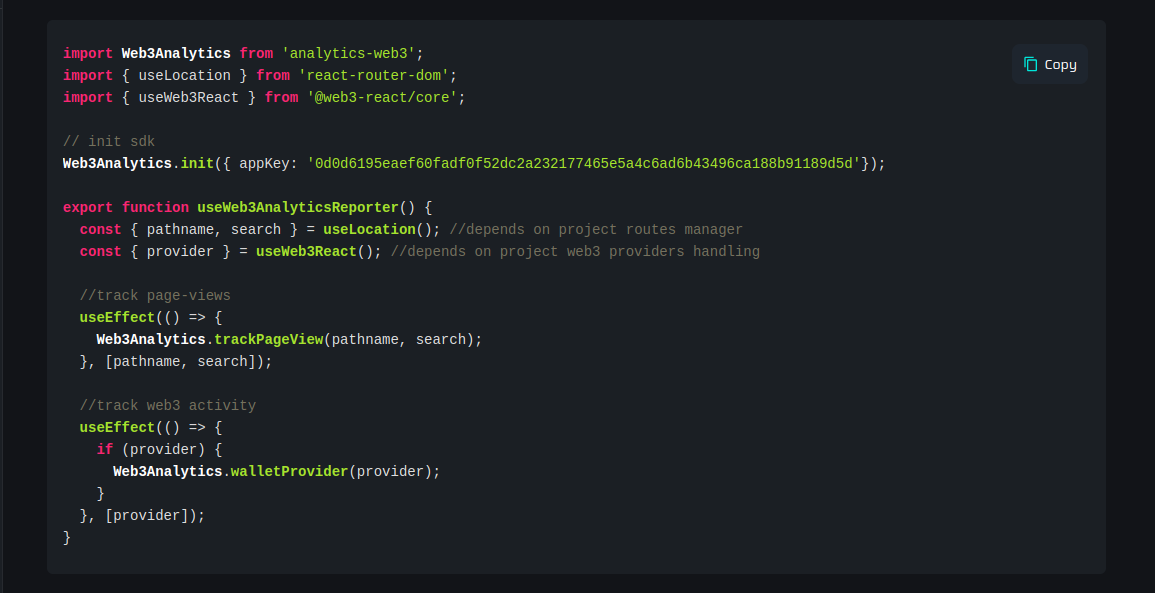Click the Copy button
Screen dimensions: 1155x593
(1049, 63)
